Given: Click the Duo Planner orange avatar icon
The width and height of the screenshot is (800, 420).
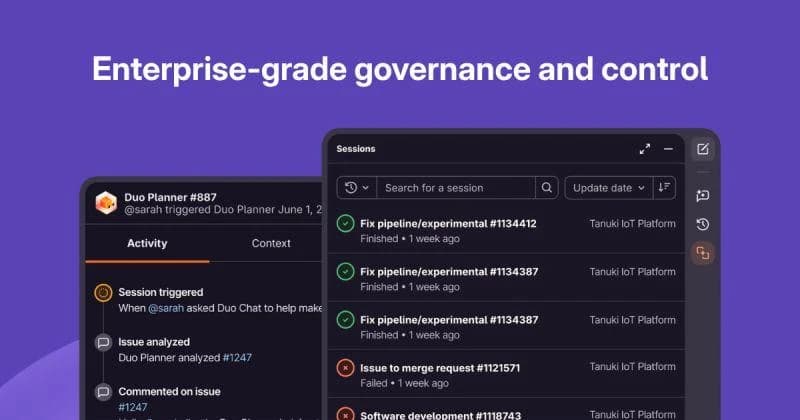Looking at the screenshot, I should pyautogui.click(x=106, y=203).
